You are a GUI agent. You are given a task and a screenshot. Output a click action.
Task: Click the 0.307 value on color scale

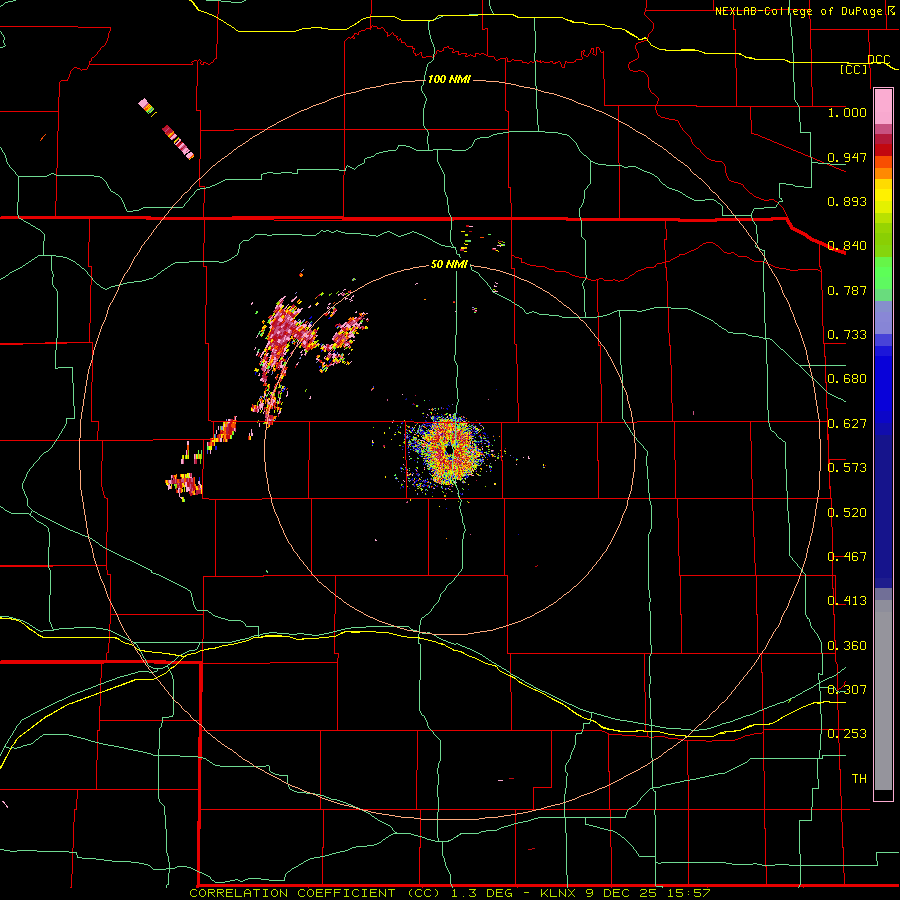coord(847,690)
